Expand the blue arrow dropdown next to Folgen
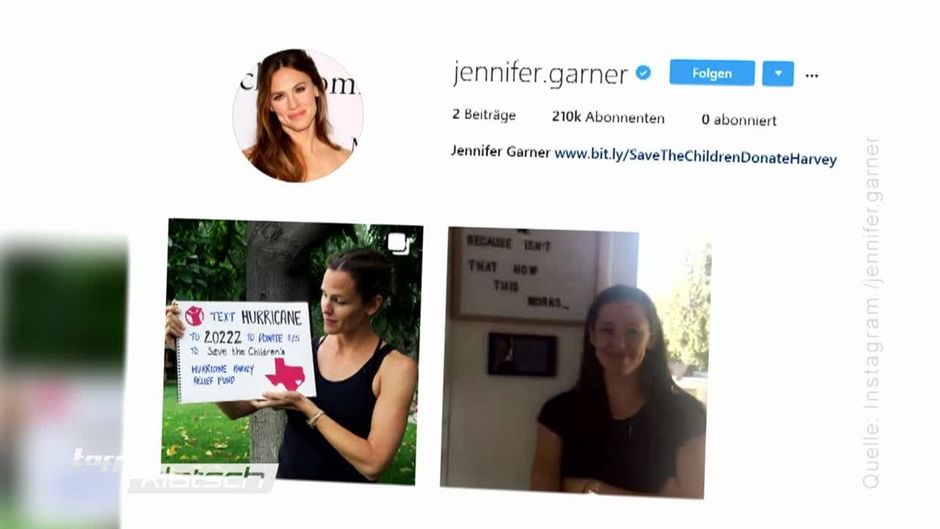The height and width of the screenshot is (529, 940). tap(778, 74)
